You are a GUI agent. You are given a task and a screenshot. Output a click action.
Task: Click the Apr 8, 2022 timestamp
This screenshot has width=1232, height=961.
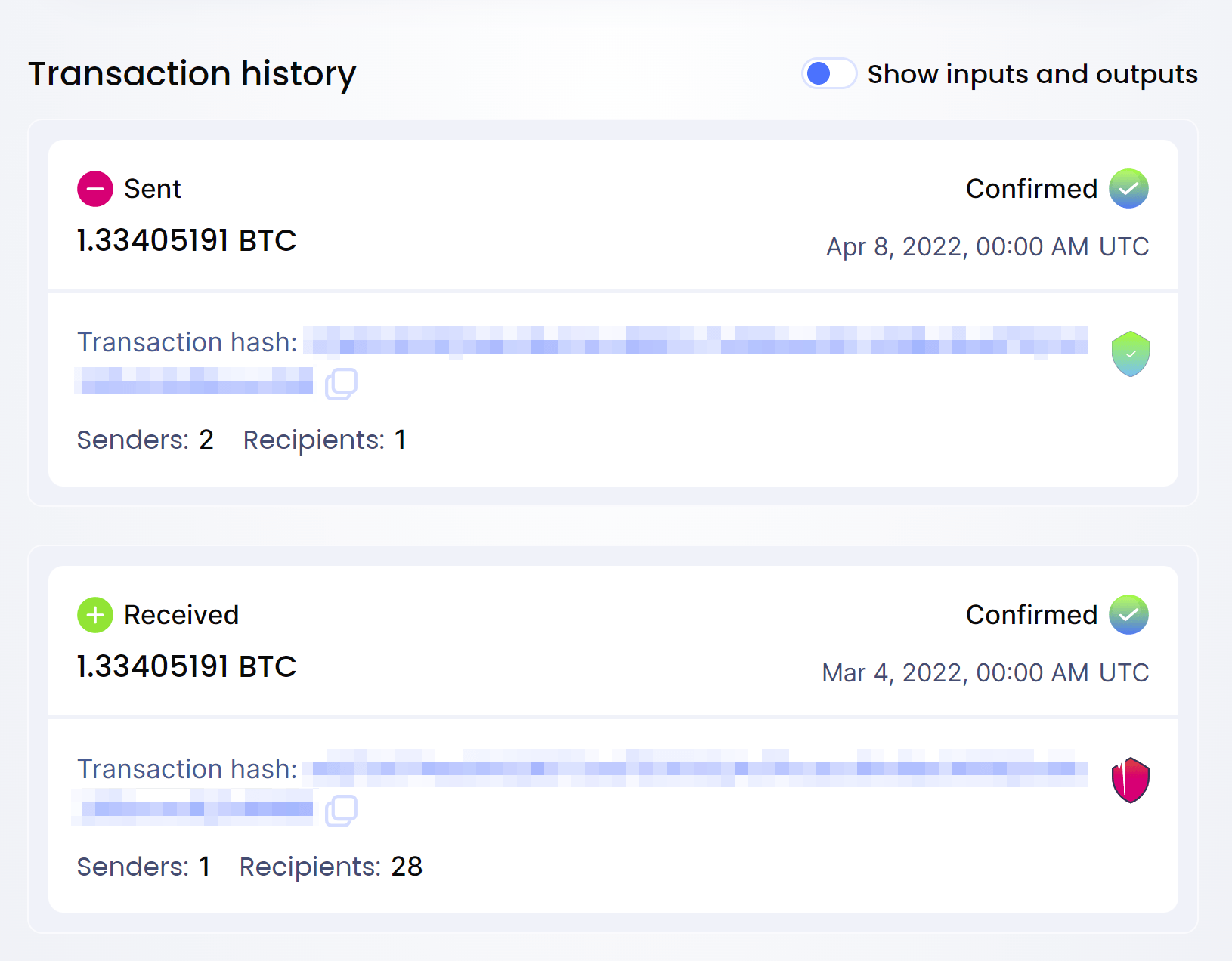(x=987, y=247)
